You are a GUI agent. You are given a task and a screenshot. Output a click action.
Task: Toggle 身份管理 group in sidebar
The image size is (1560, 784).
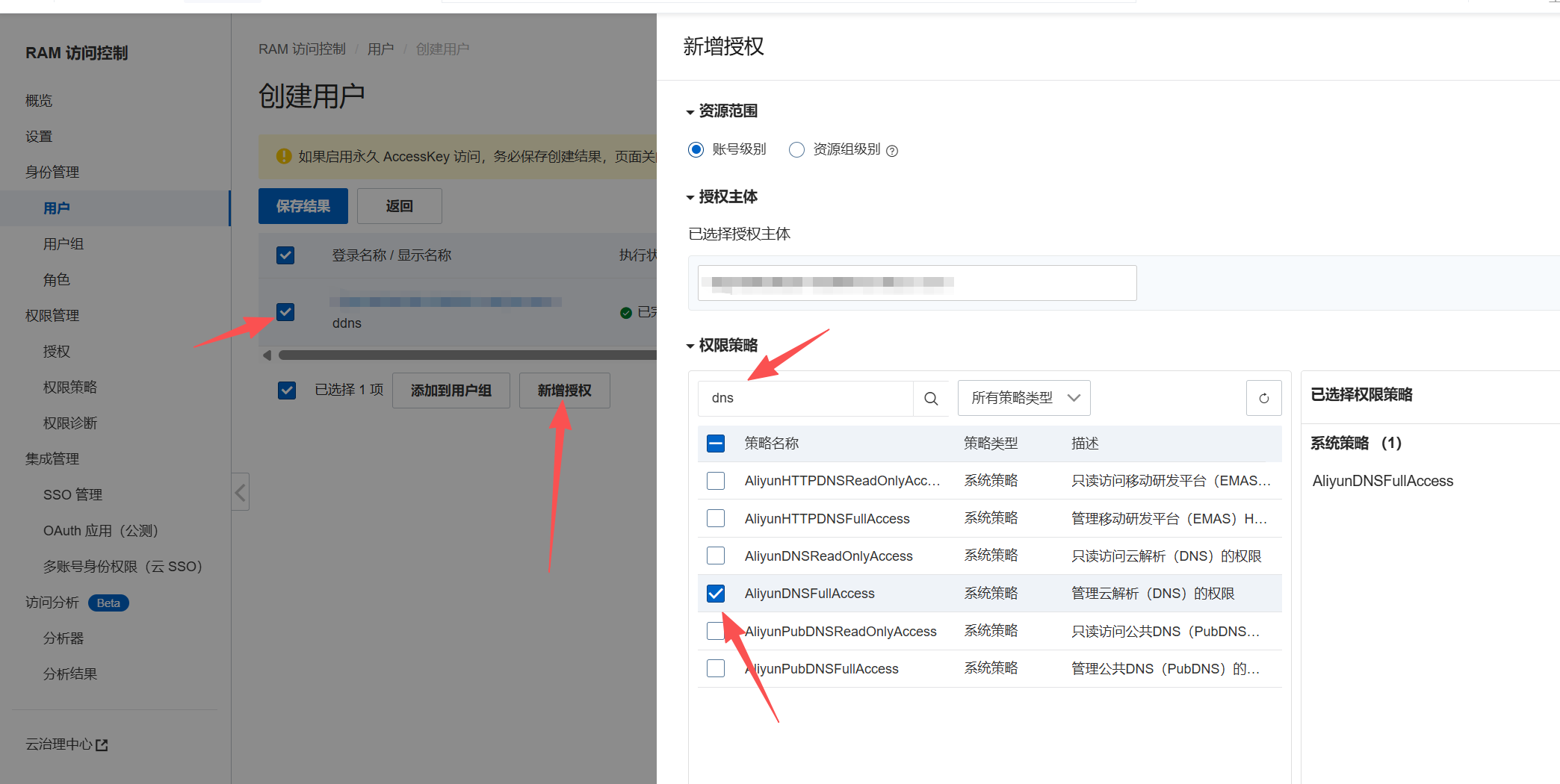click(52, 172)
